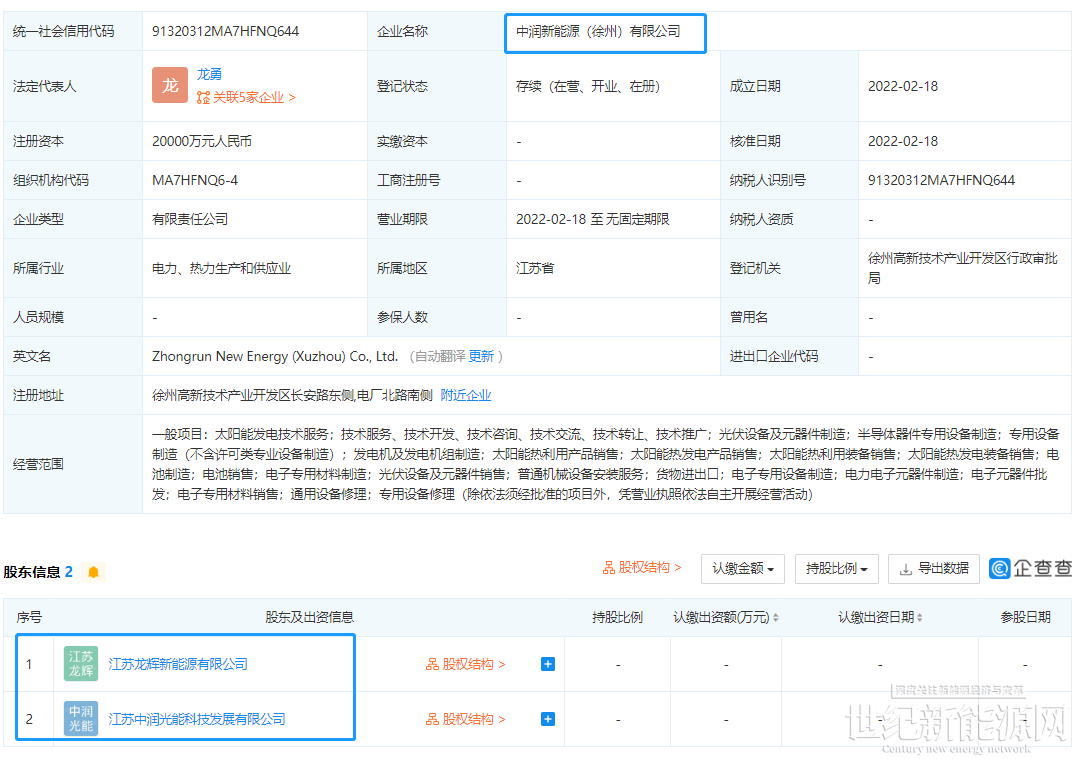Click 关联5家企业 related companies link
This screenshot has width=1076, height=759.
coord(247,98)
